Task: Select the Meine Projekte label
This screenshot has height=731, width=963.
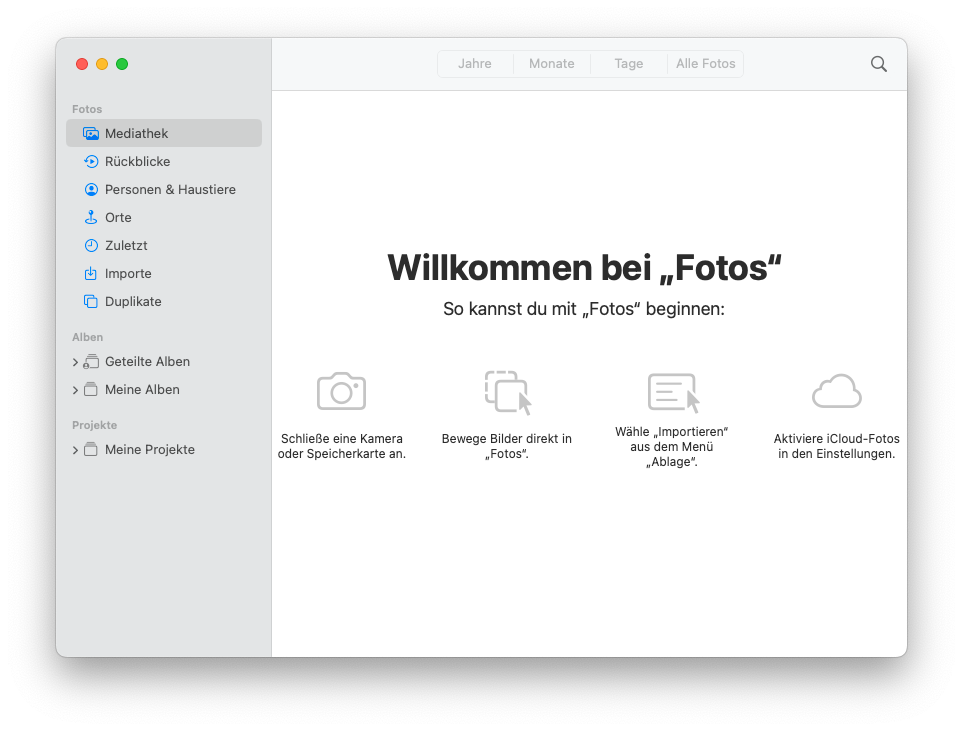Action: [150, 450]
